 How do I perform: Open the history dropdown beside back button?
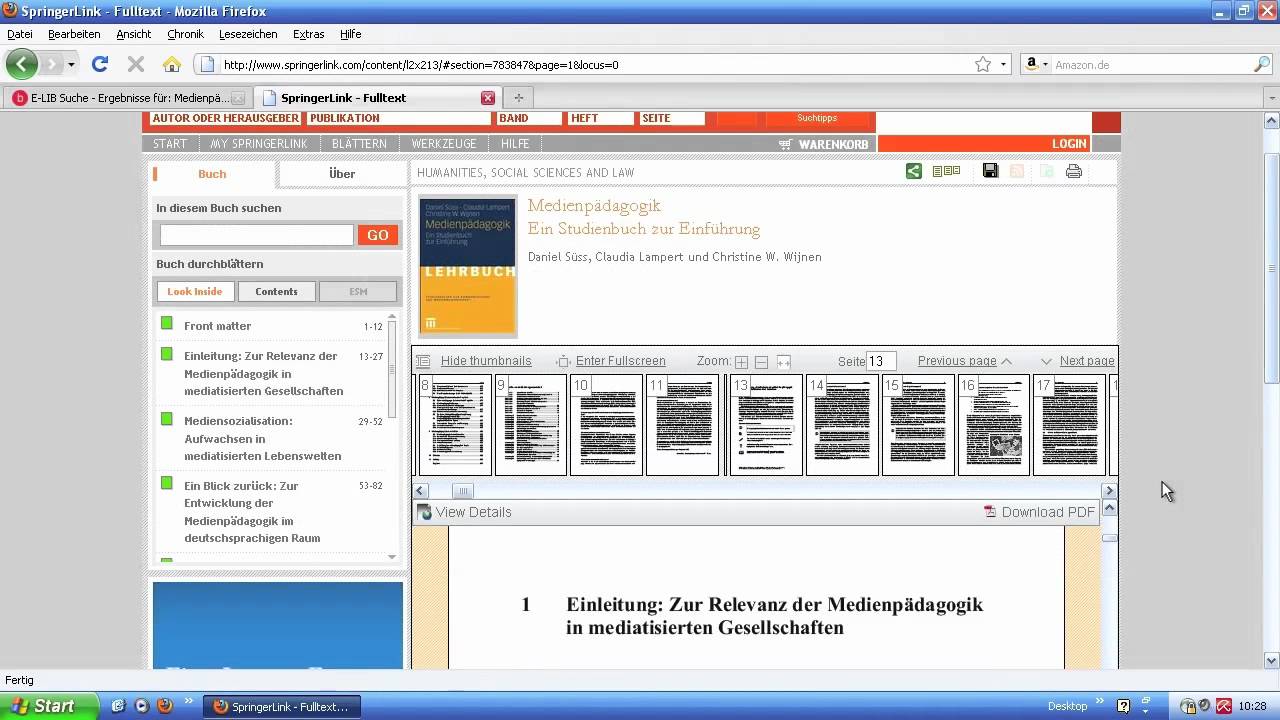71,65
